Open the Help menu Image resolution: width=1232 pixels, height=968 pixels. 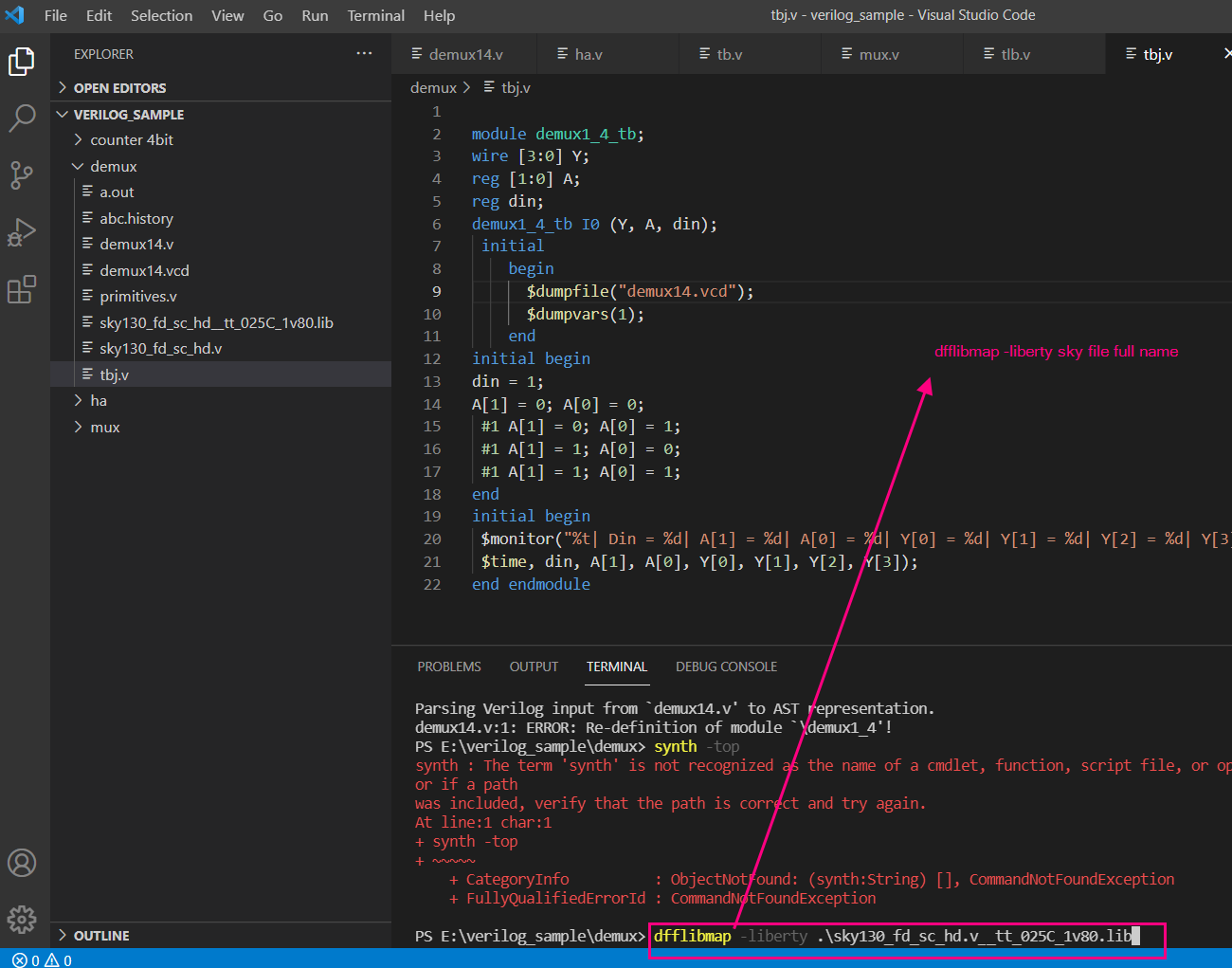[x=439, y=15]
